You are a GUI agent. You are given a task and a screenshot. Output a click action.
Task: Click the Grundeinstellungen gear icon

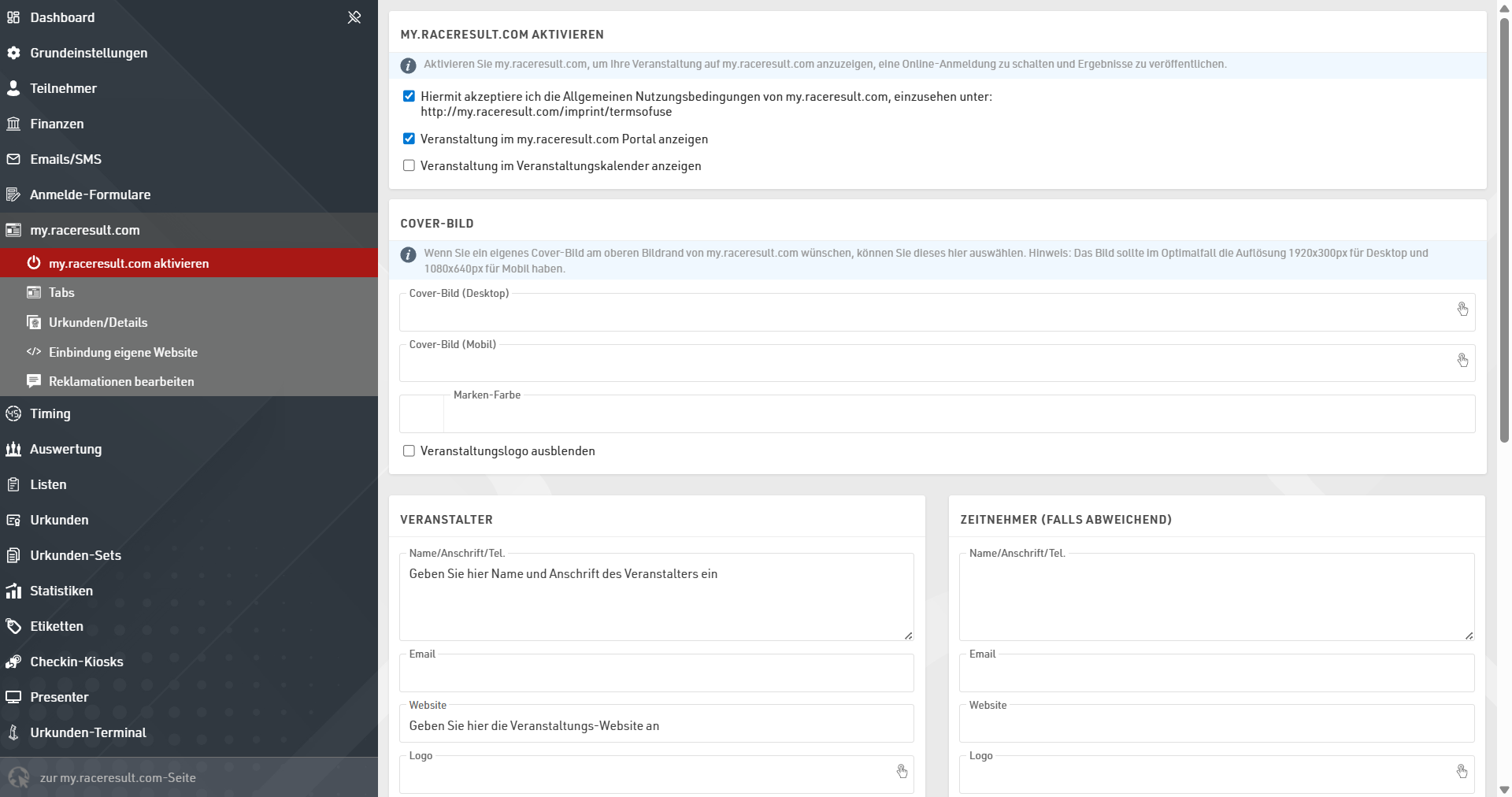click(x=13, y=53)
